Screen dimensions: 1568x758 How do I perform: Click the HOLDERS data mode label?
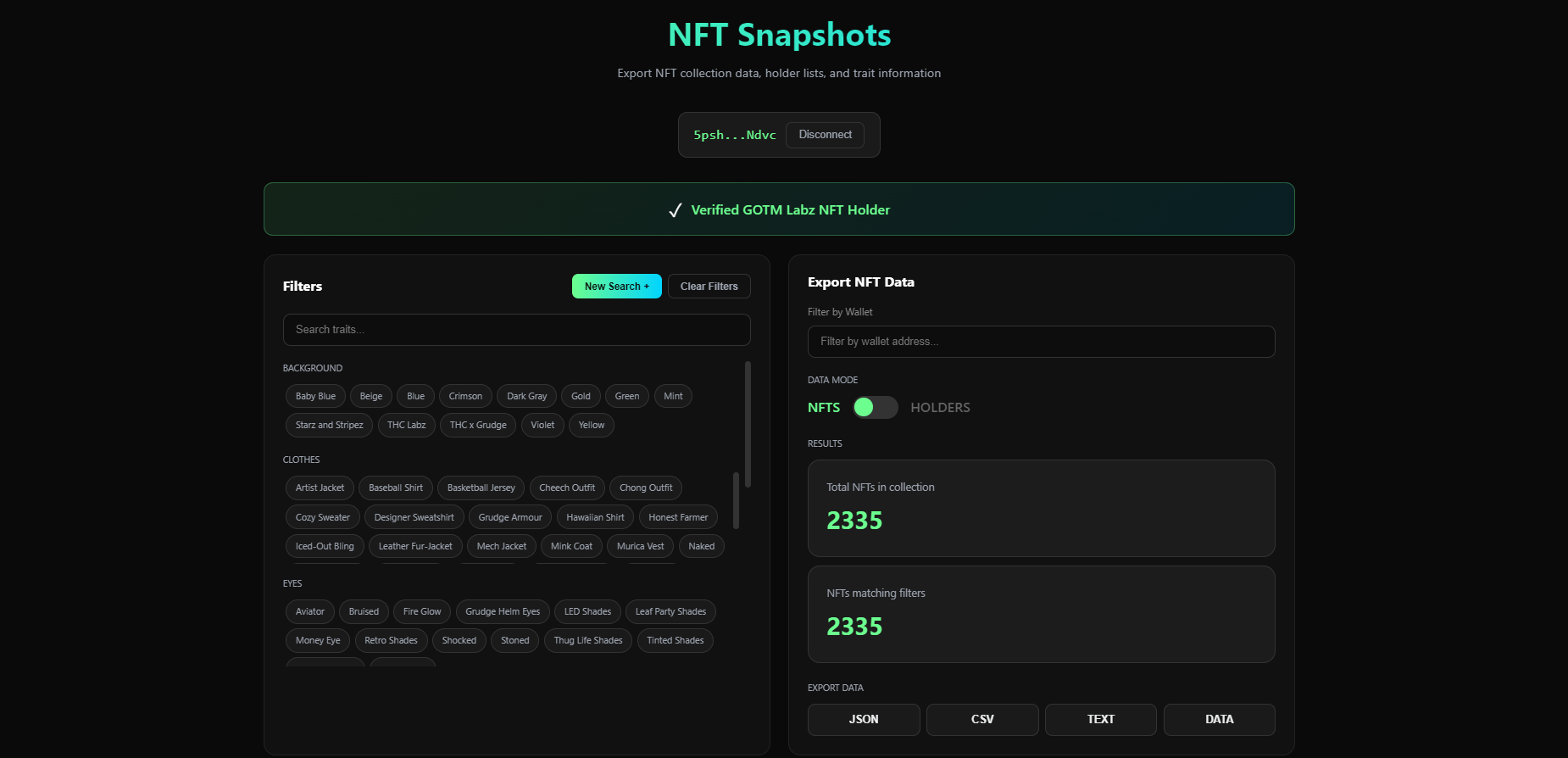click(940, 408)
